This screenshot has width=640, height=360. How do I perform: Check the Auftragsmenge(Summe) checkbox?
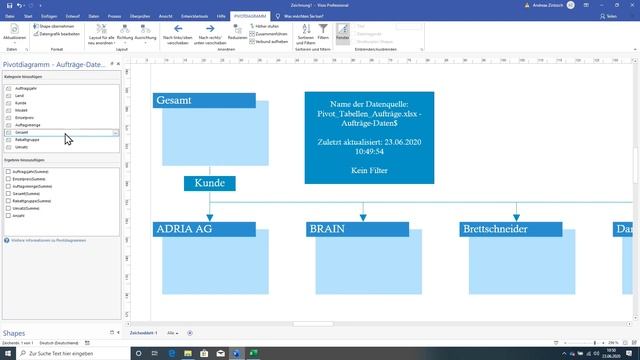[x=8, y=187]
